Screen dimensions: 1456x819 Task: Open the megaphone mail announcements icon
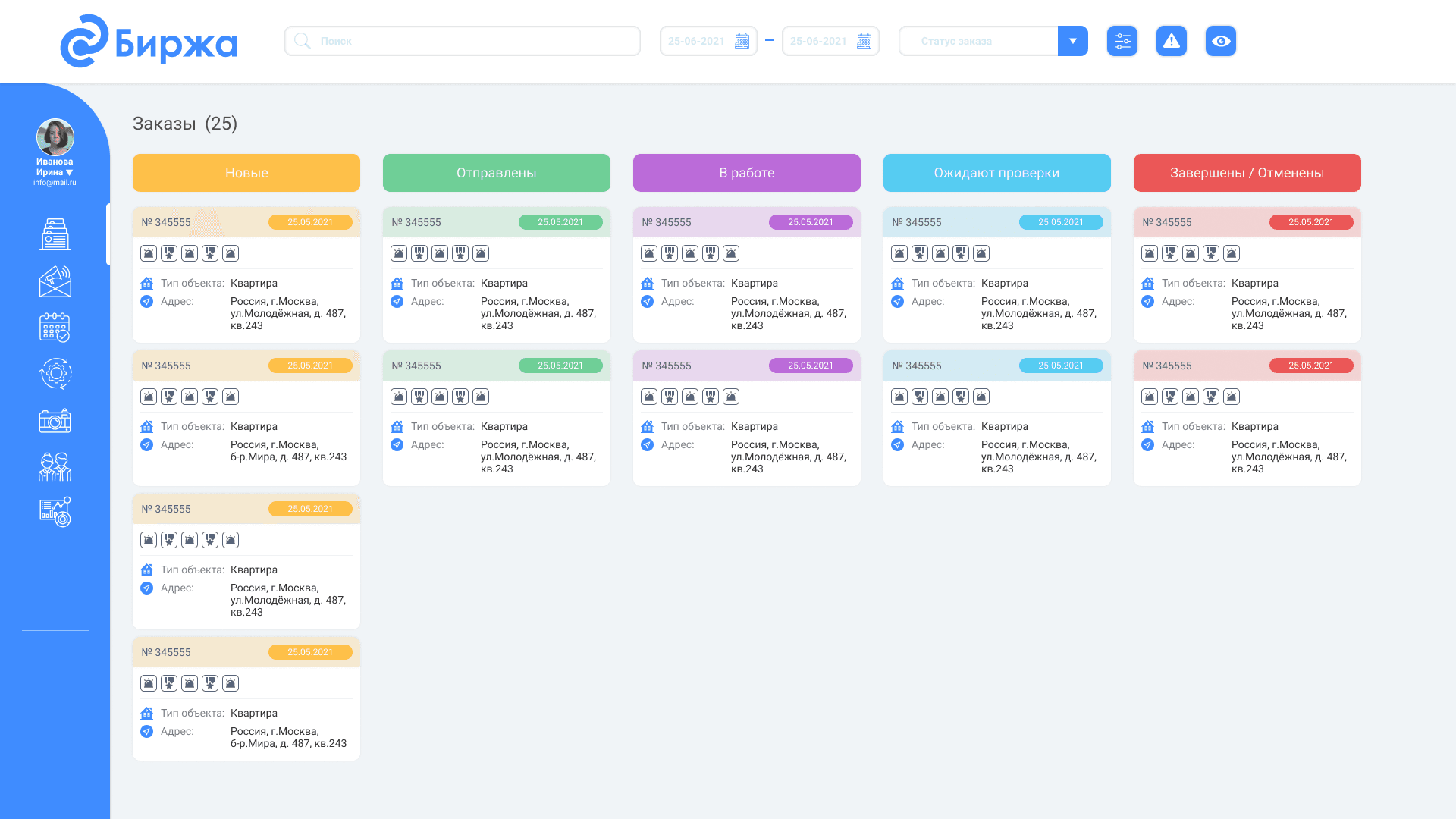coord(55,281)
